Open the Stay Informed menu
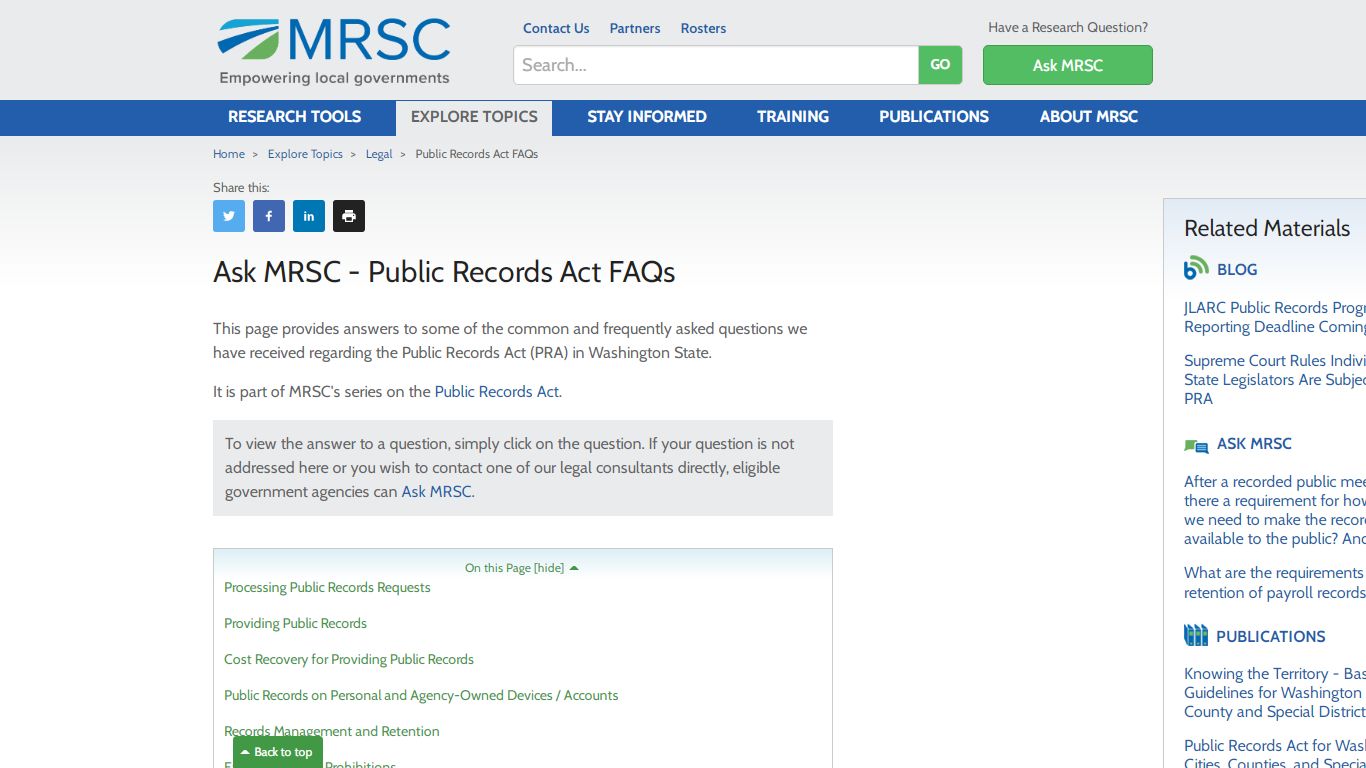 pos(647,117)
